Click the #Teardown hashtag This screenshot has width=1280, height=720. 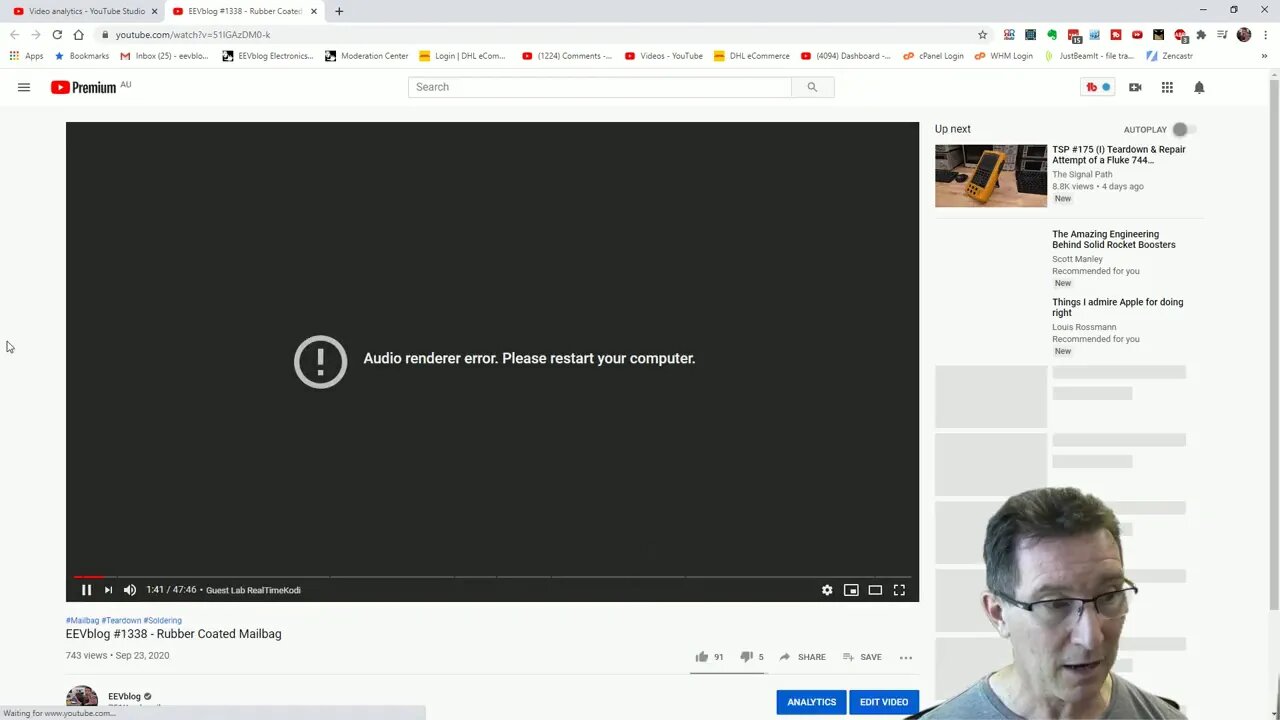tap(121, 621)
